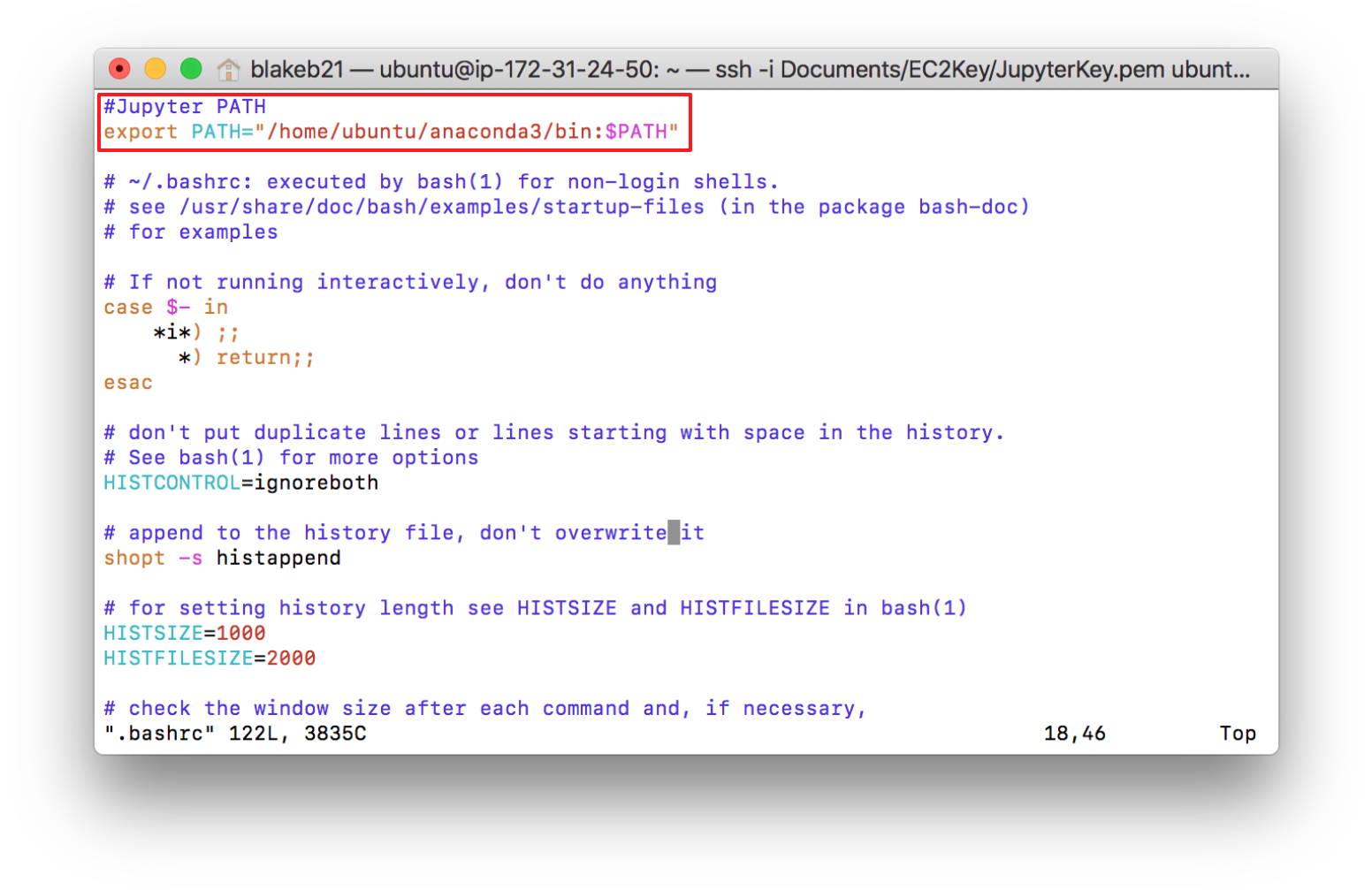1372x890 pixels.
Task: Click the '# for setting history length' comment
Action: tap(536, 608)
